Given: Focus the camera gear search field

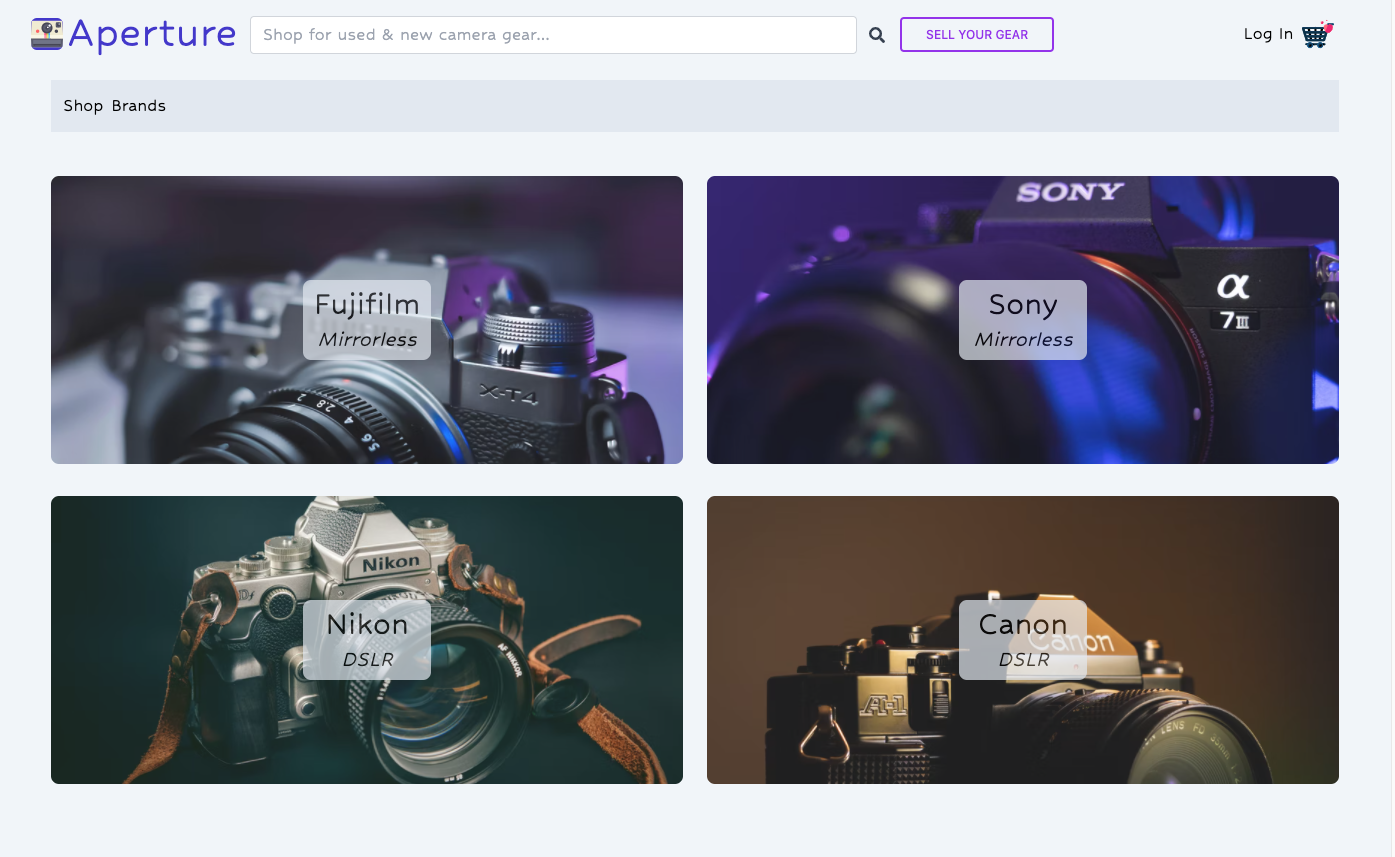Looking at the screenshot, I should 553,35.
